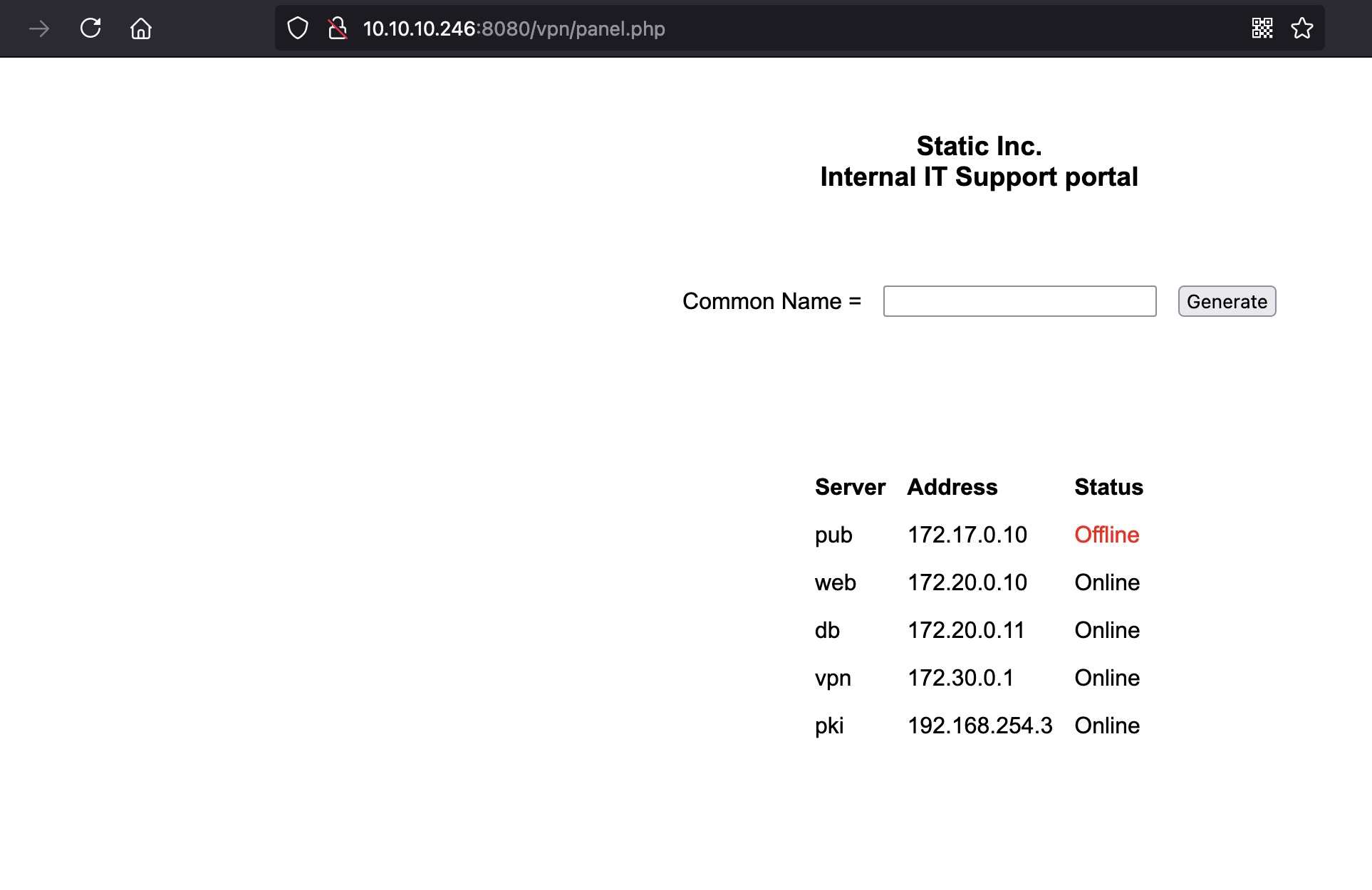
Task: Click the Server column header
Action: click(x=850, y=487)
